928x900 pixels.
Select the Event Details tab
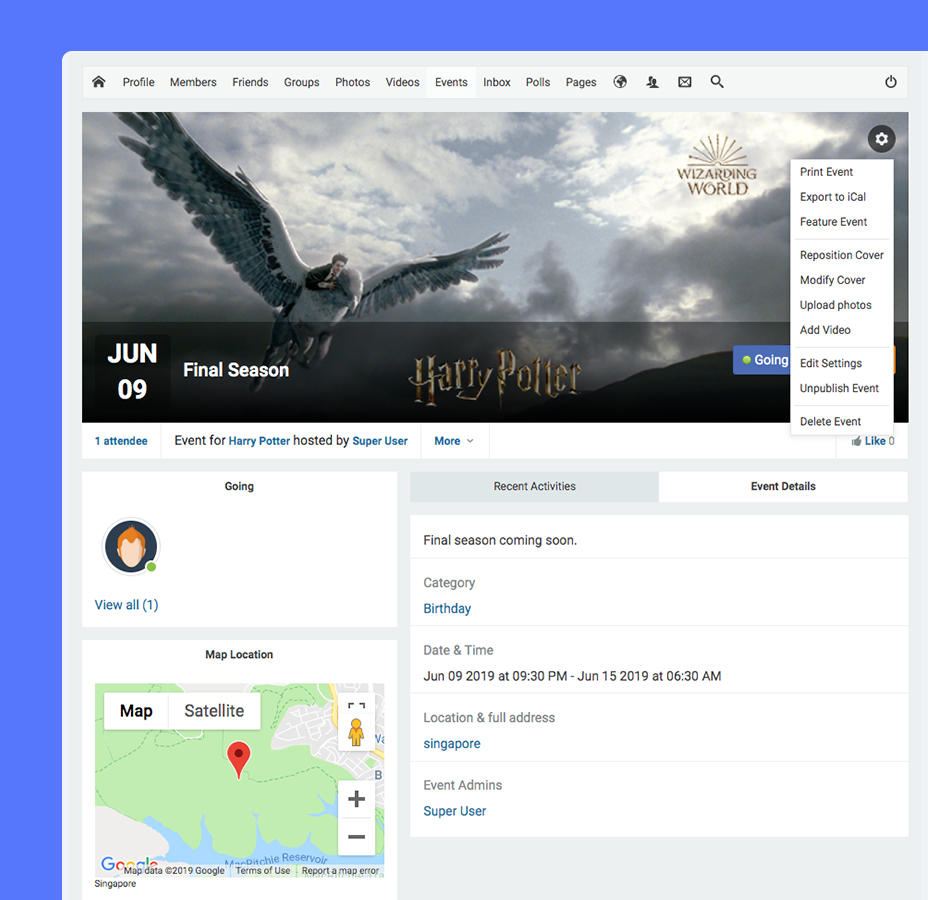tap(783, 486)
